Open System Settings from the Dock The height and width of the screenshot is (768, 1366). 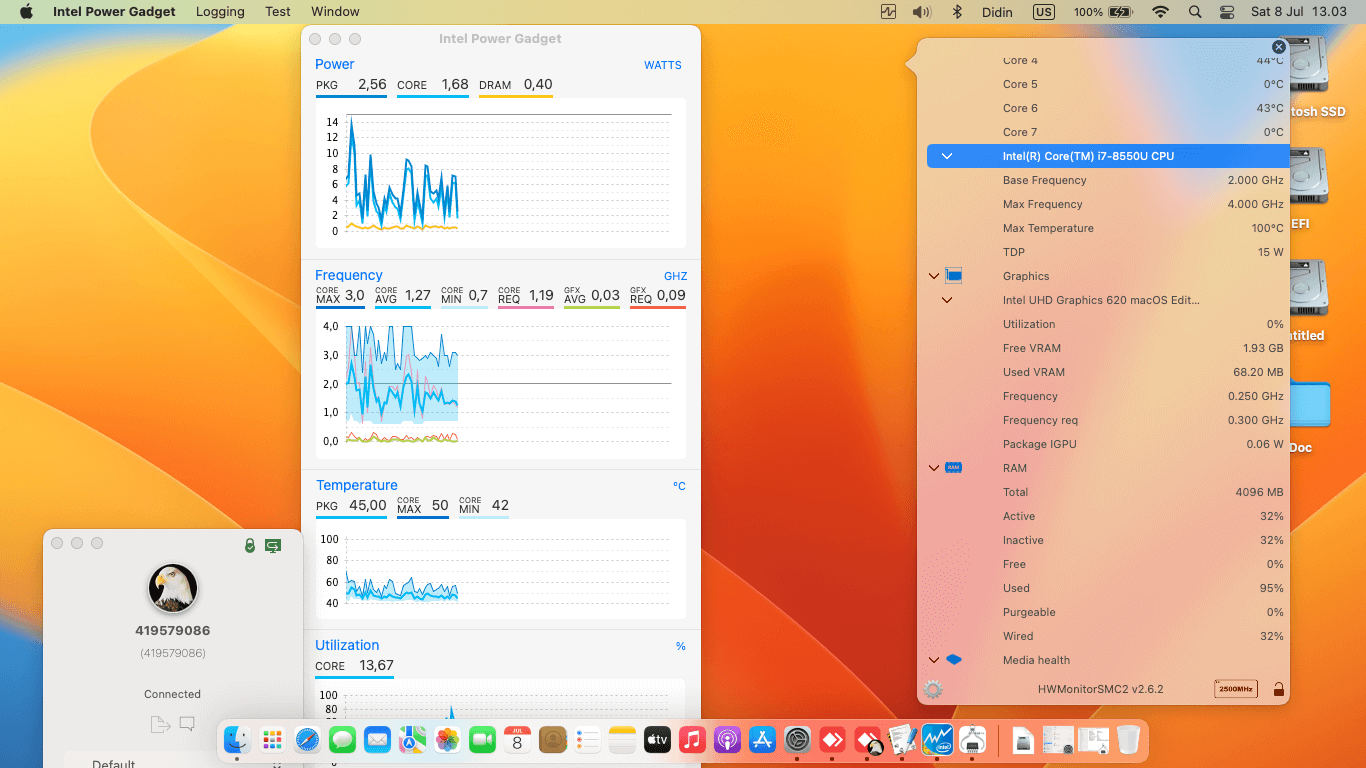click(797, 740)
